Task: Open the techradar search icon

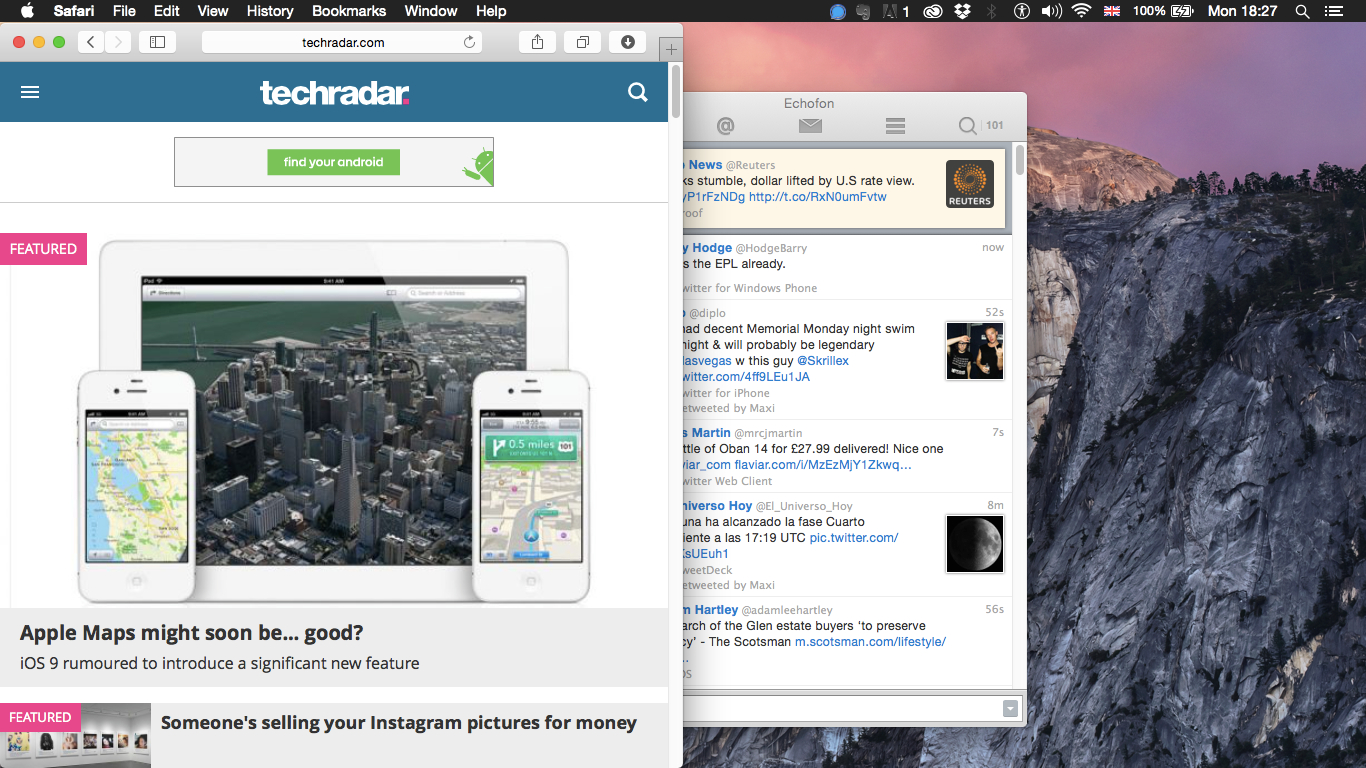Action: click(638, 92)
